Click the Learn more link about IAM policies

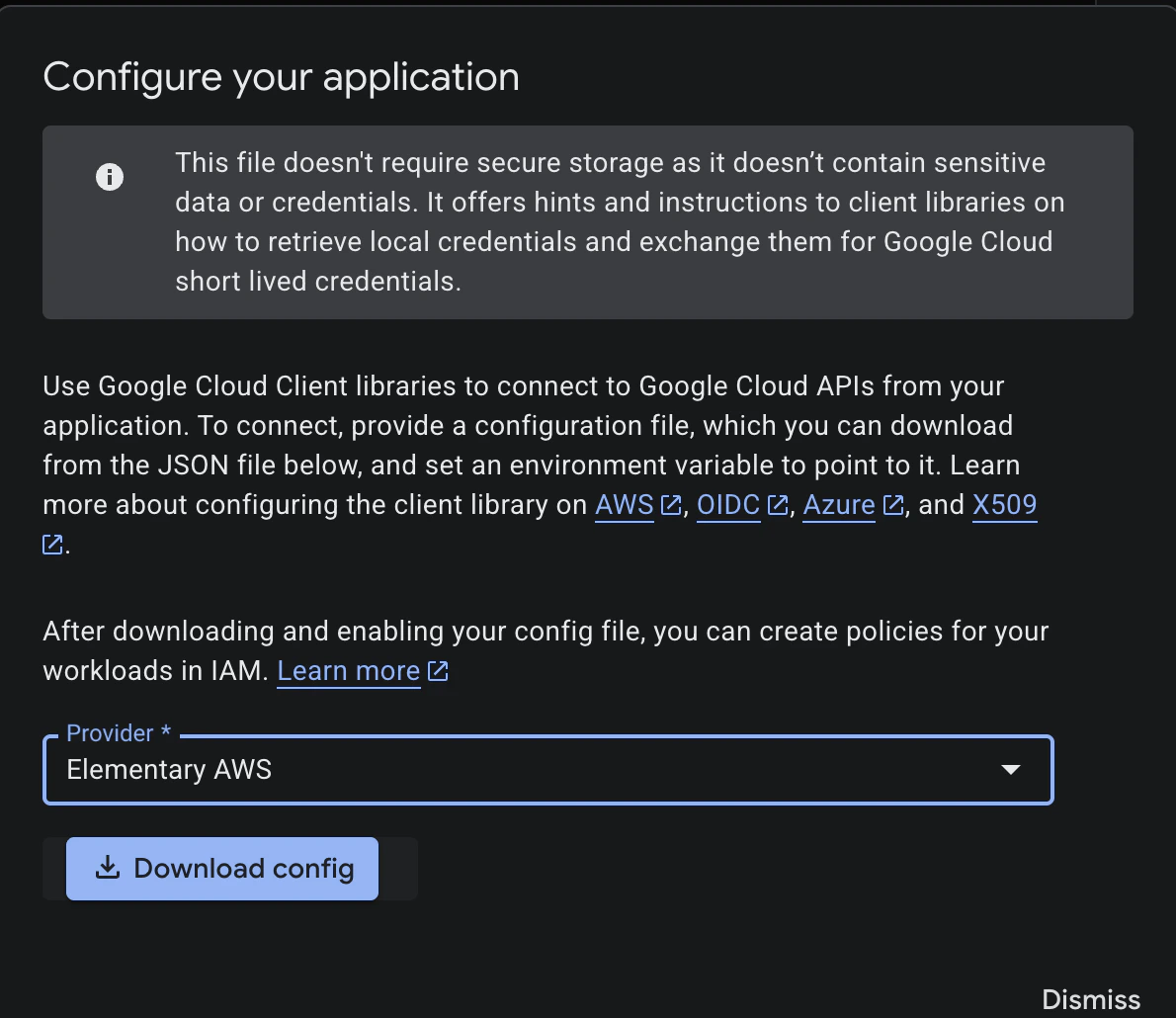coord(348,670)
